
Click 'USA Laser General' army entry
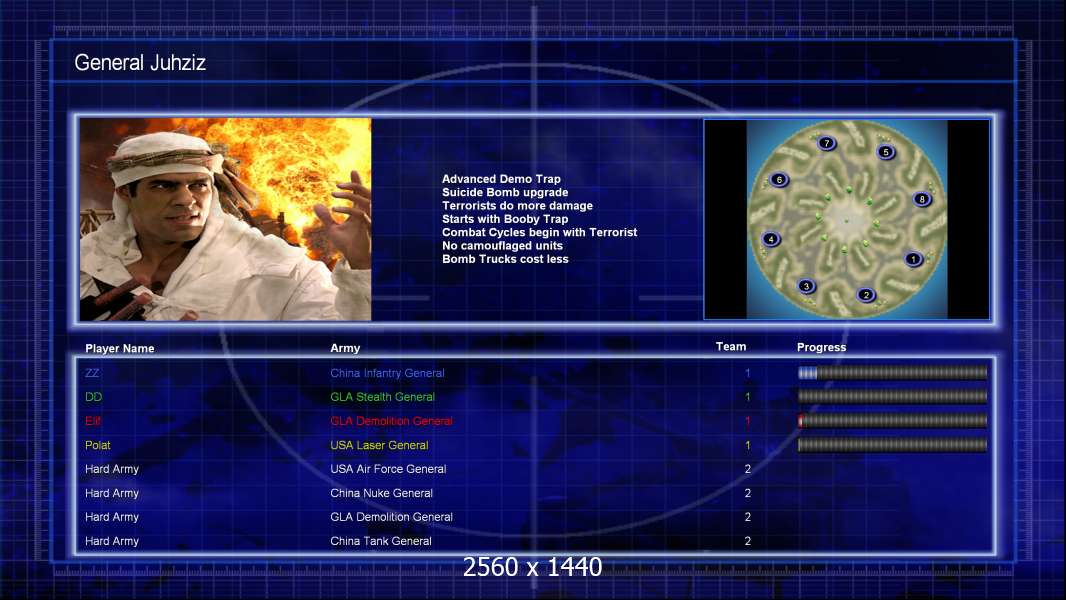[379, 445]
